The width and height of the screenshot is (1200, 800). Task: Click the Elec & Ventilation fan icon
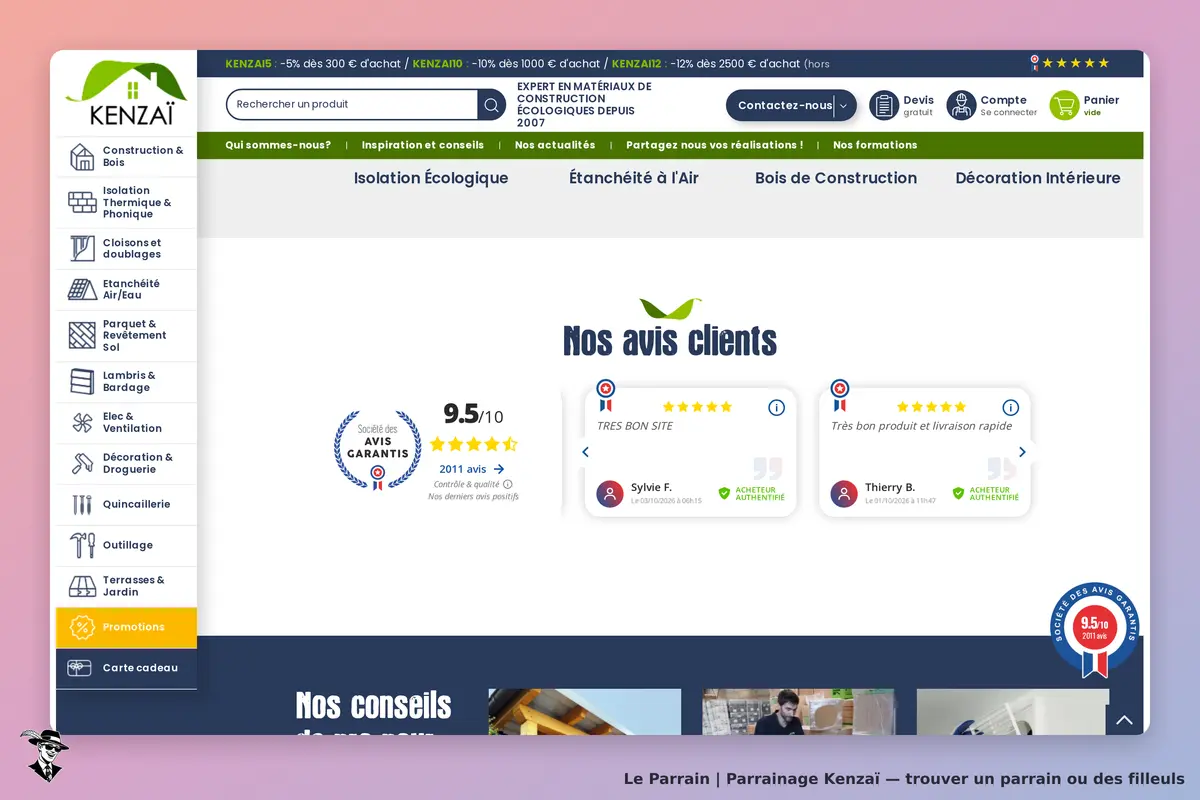82,423
